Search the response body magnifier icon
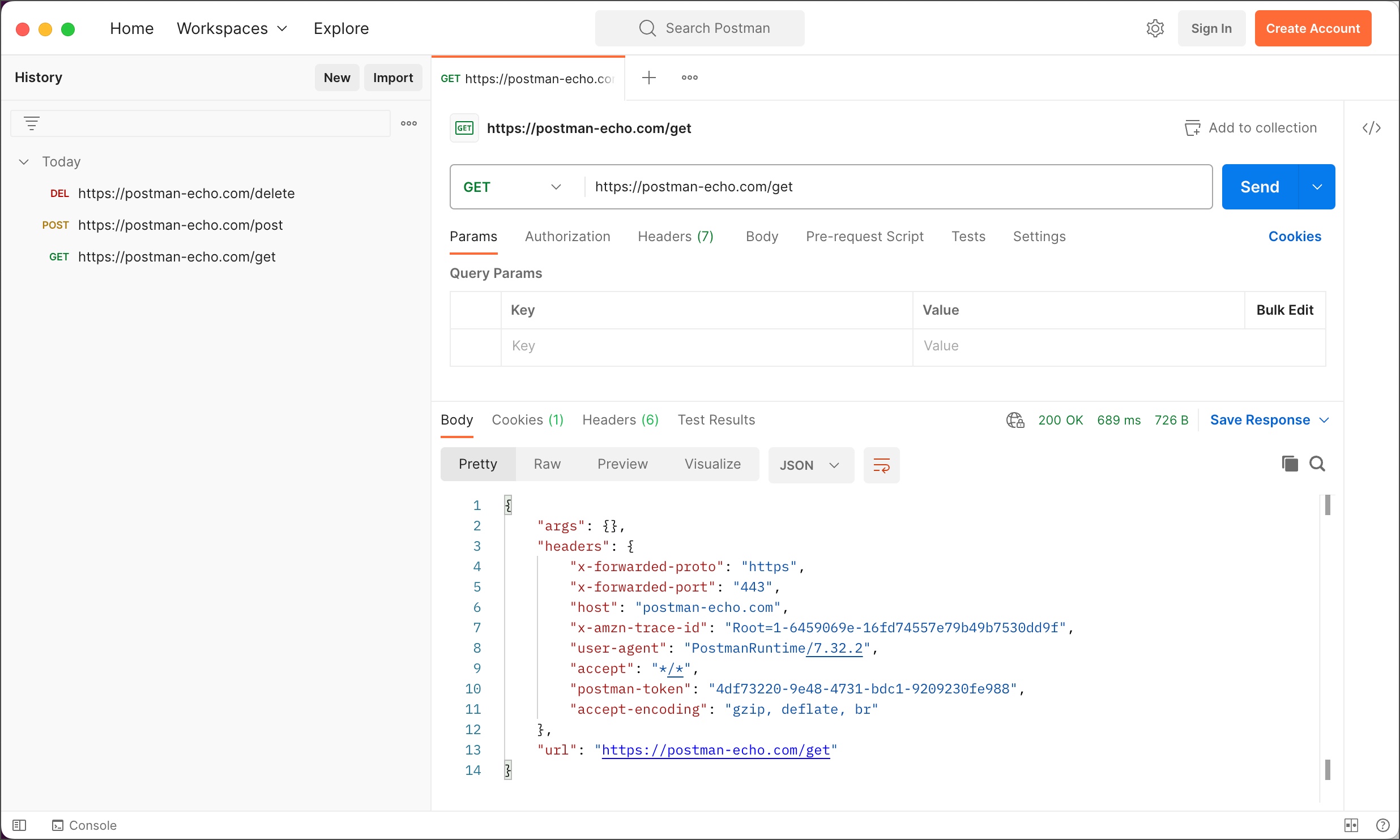 (1317, 464)
